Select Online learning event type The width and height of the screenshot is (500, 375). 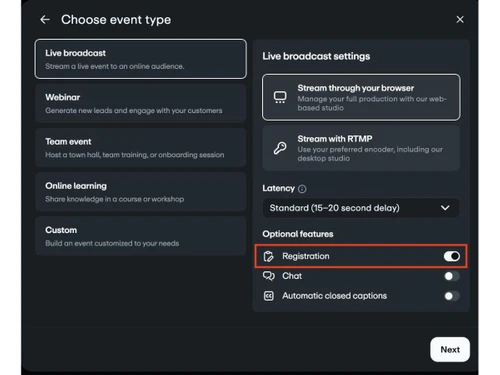(x=140, y=192)
